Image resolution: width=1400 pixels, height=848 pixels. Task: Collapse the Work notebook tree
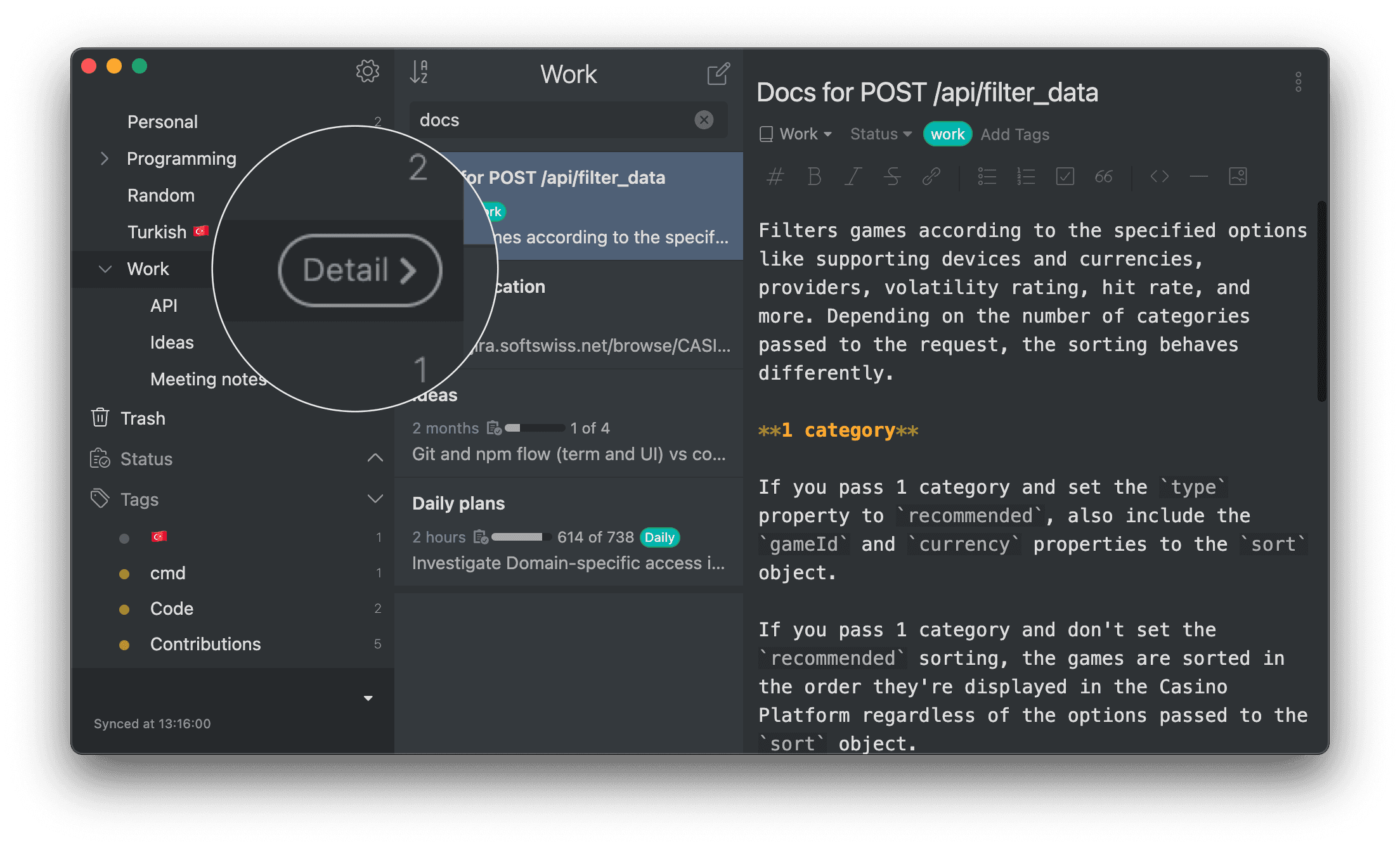[x=105, y=269]
